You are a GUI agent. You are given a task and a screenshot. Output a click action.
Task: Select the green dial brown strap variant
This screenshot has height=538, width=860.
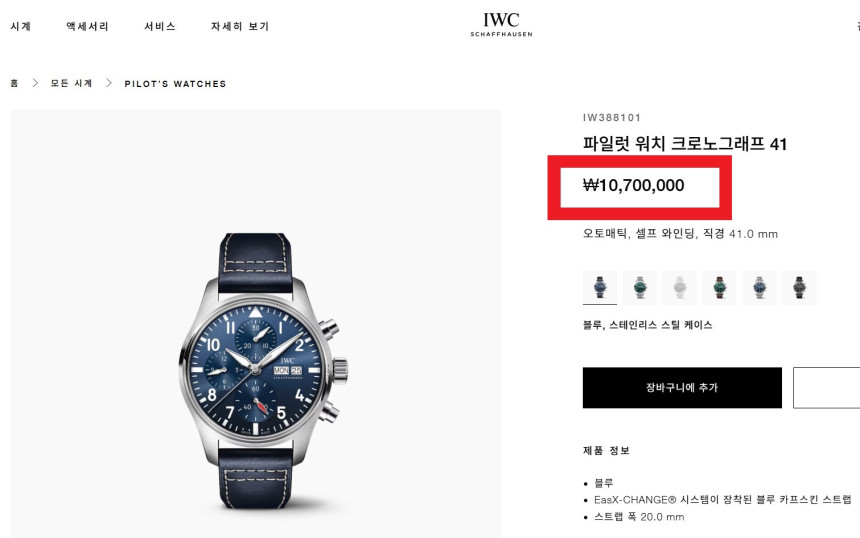click(719, 287)
